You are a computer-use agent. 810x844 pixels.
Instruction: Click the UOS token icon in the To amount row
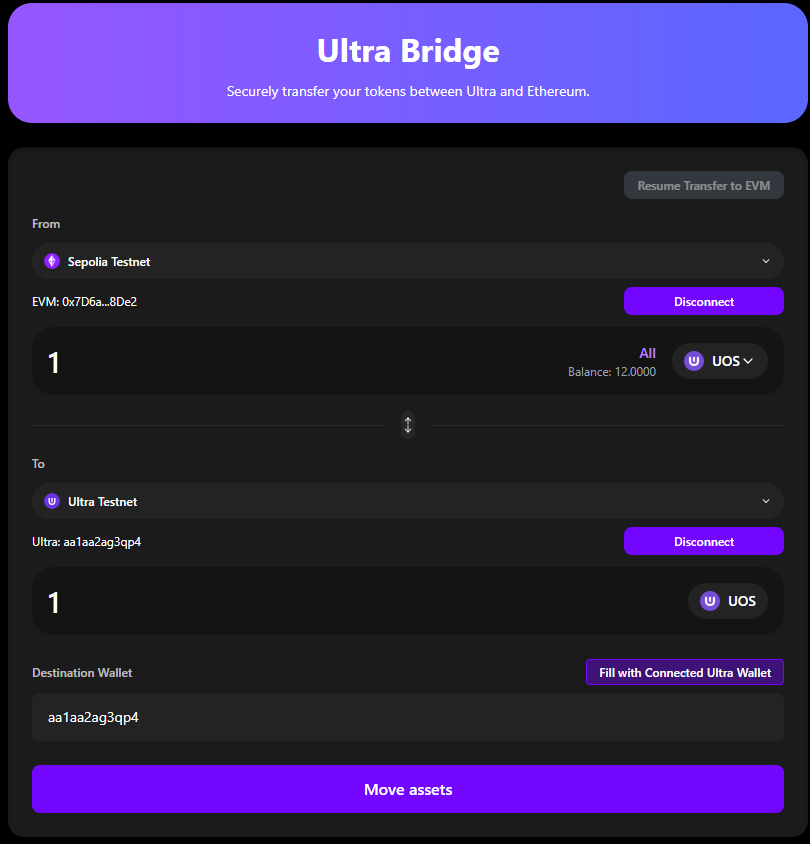[709, 601]
